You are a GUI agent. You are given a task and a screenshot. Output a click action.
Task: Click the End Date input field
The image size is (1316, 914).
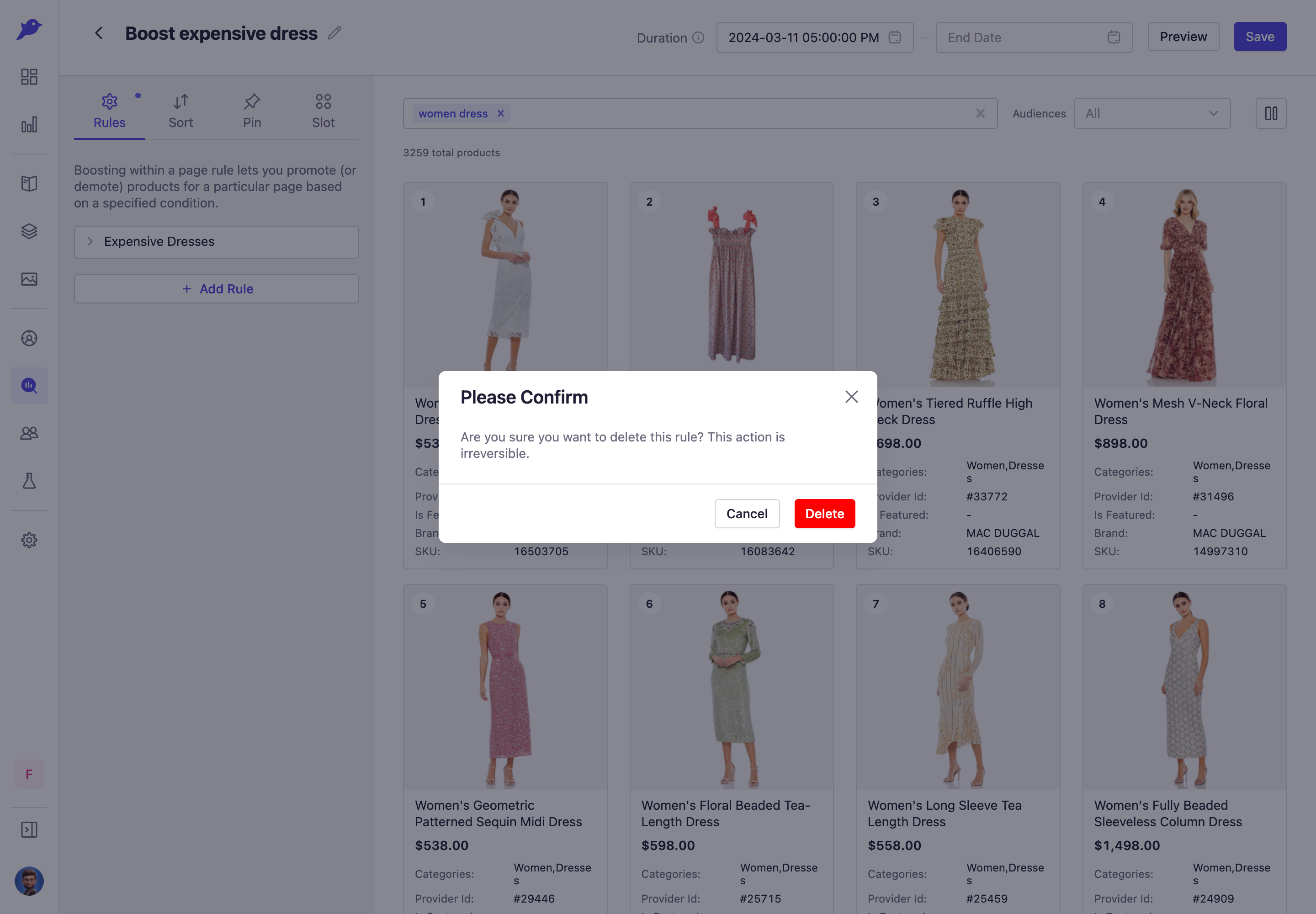1034,37
